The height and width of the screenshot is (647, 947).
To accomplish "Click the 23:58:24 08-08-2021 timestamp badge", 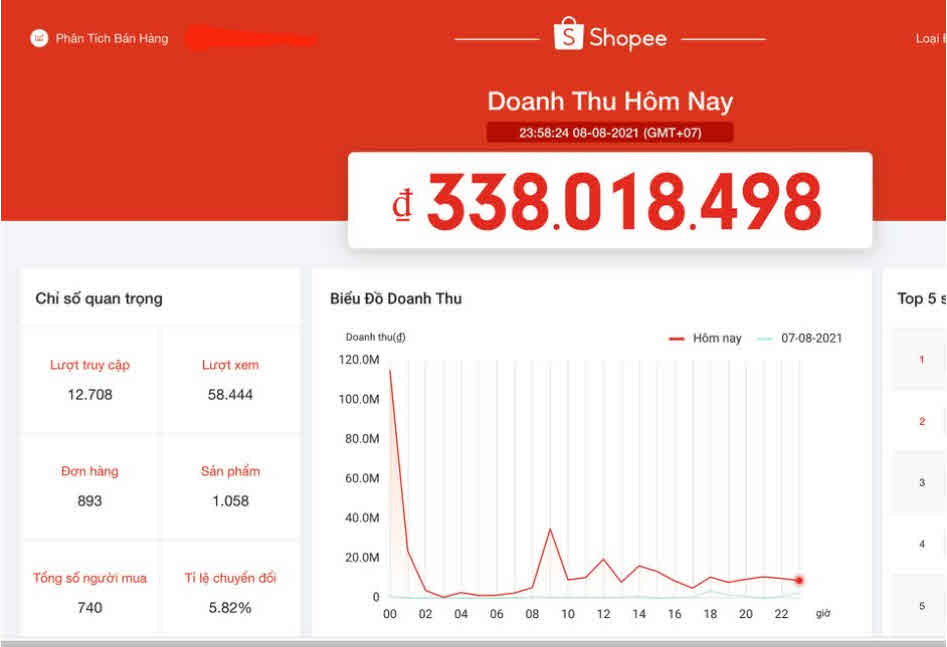I will (610, 132).
